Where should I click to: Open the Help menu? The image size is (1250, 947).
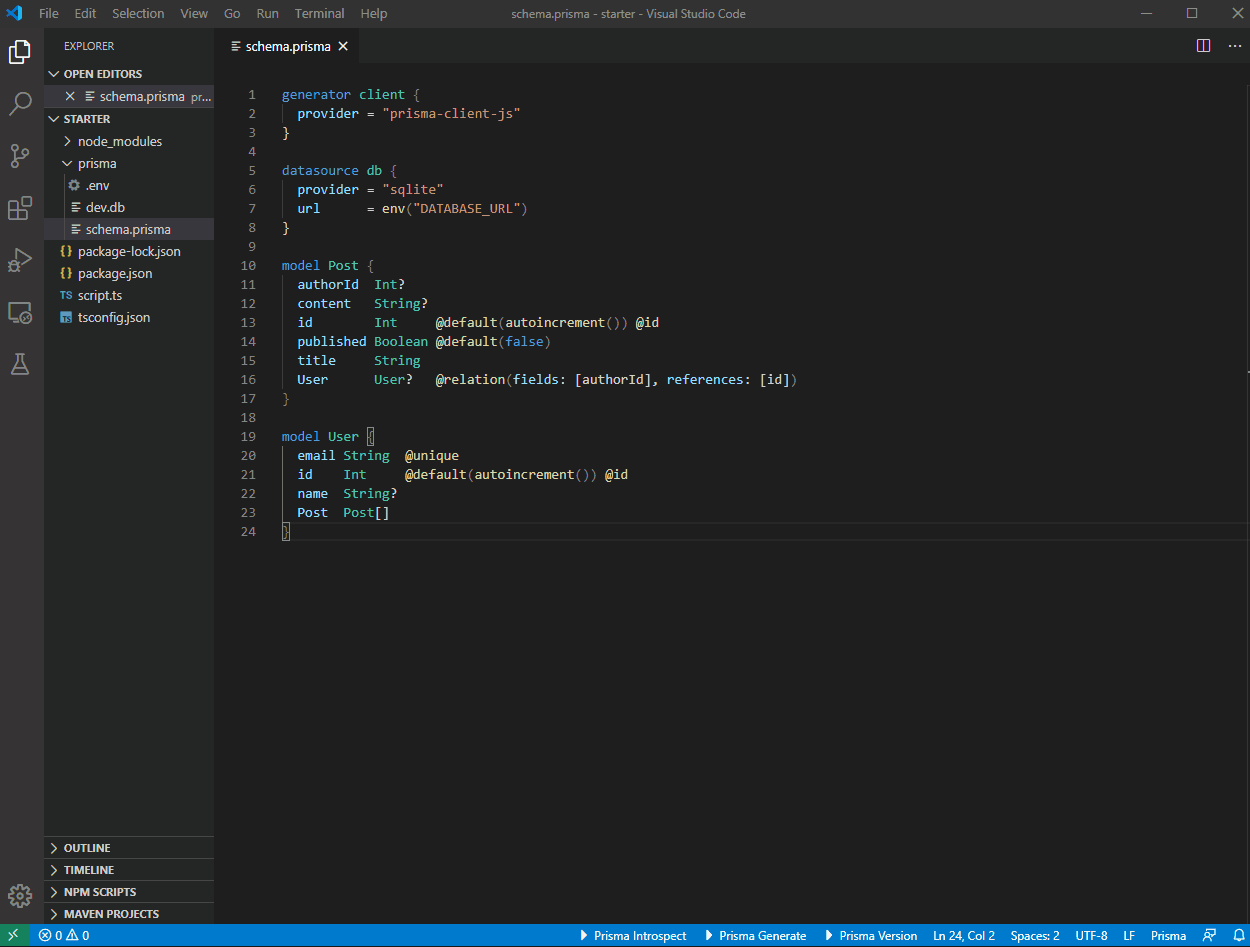374,14
